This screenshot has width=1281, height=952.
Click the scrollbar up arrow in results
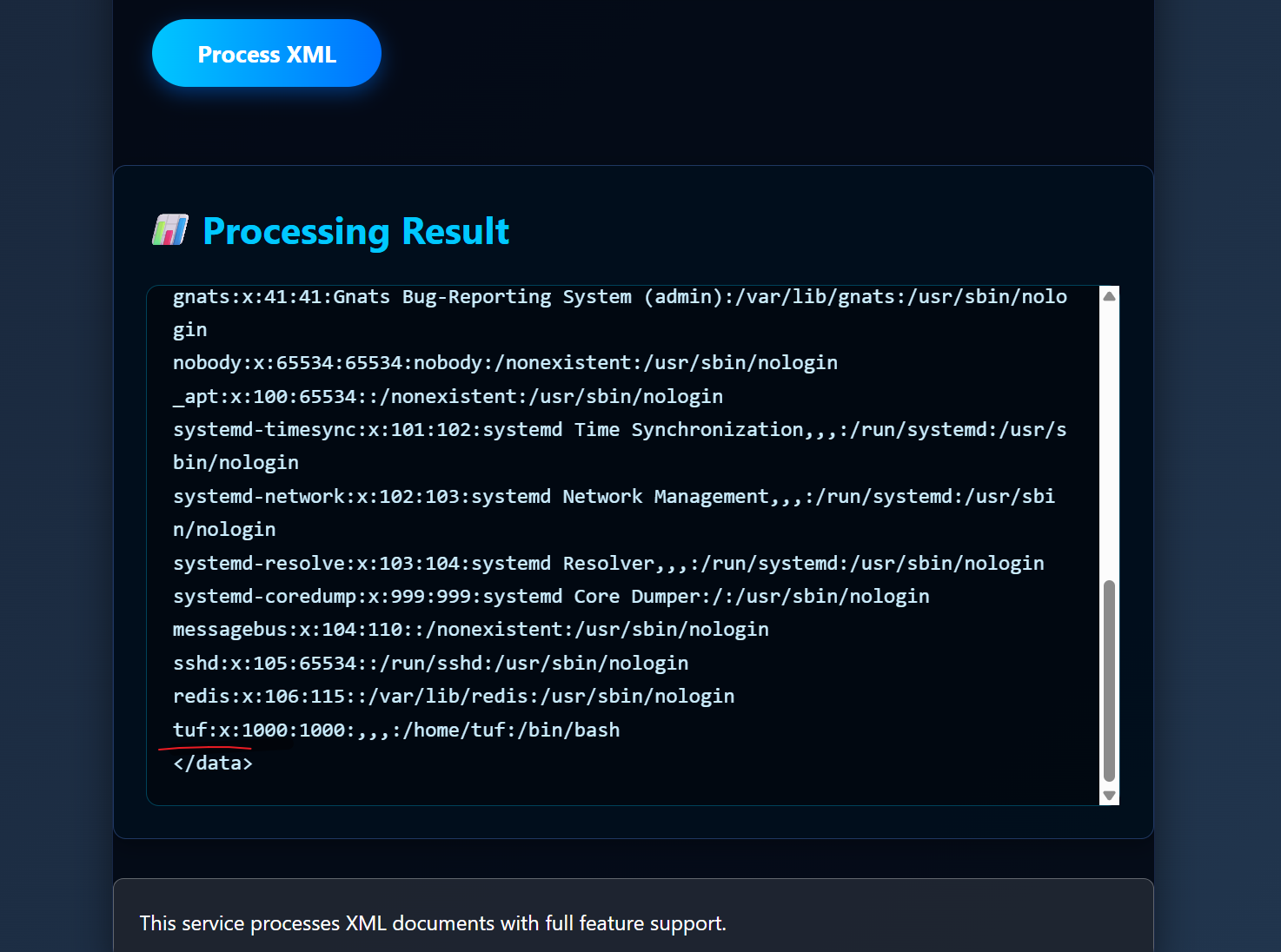click(x=1109, y=296)
